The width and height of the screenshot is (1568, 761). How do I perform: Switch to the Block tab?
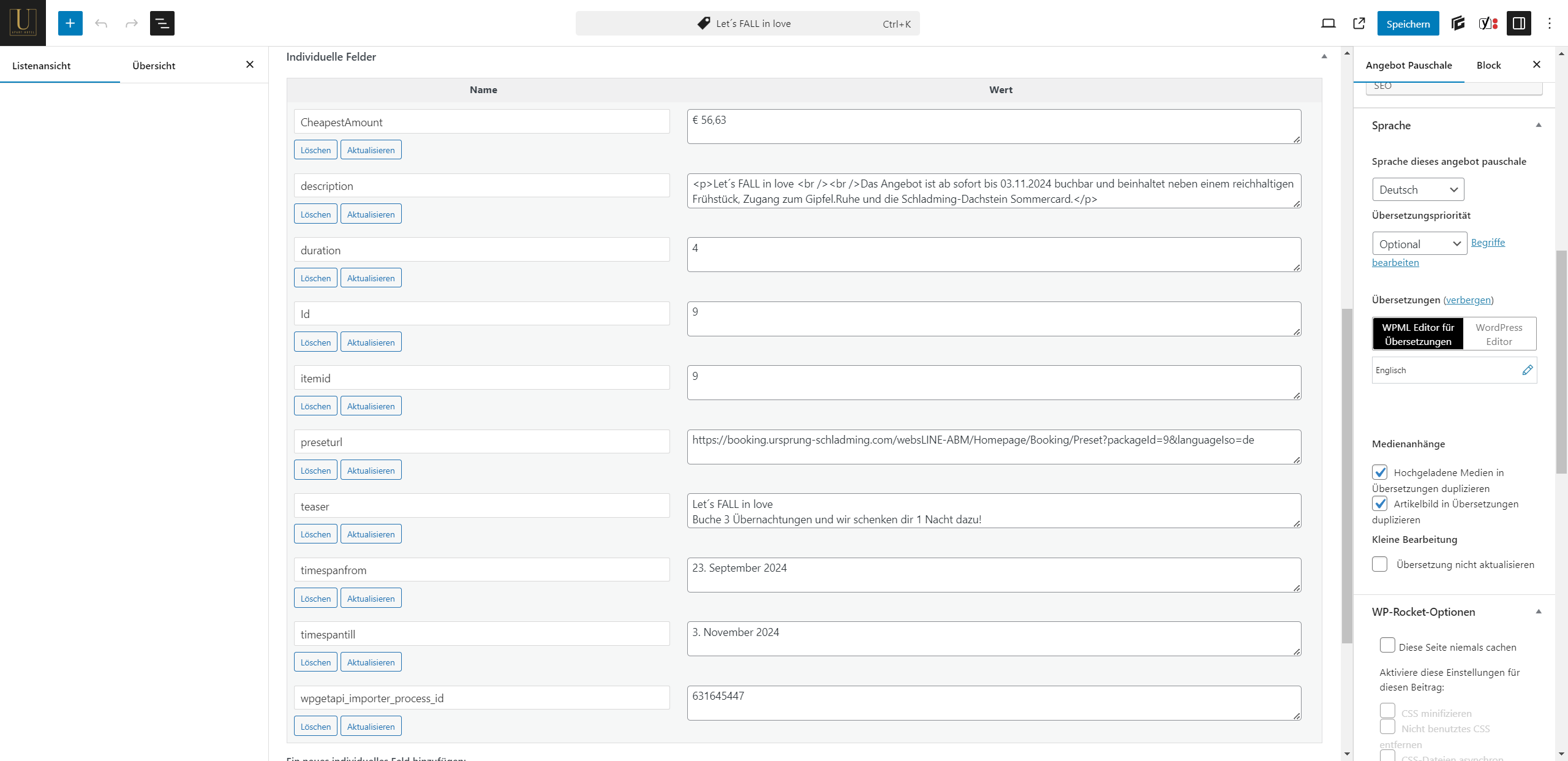click(x=1488, y=66)
